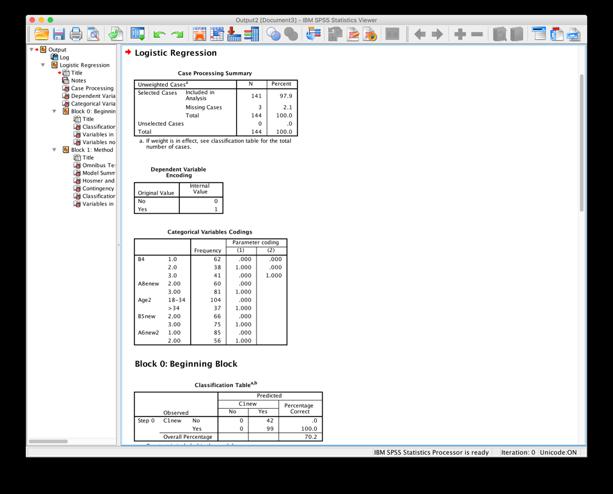Click the A8enew row label
Image resolution: width=613 pixels, height=494 pixels.
click(x=148, y=283)
